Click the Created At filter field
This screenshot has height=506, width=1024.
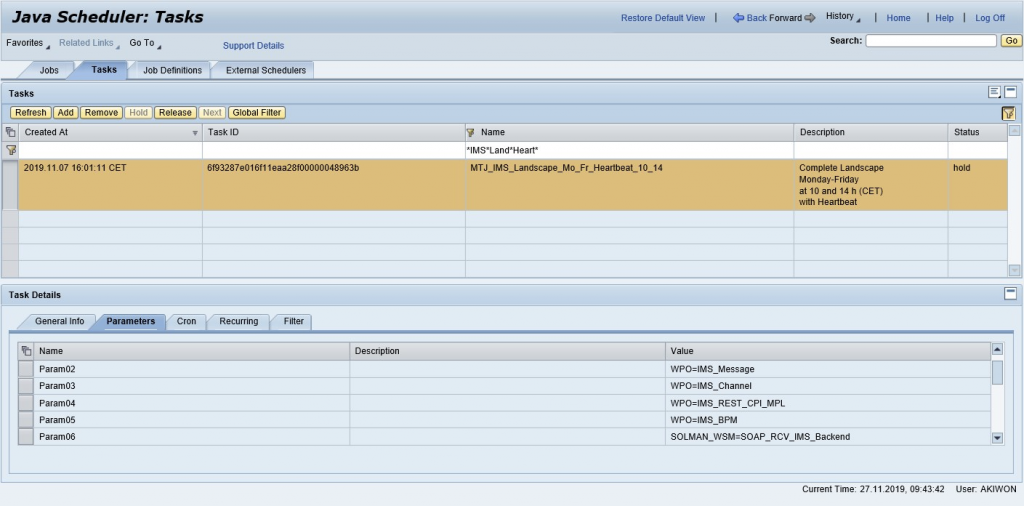pos(110,150)
